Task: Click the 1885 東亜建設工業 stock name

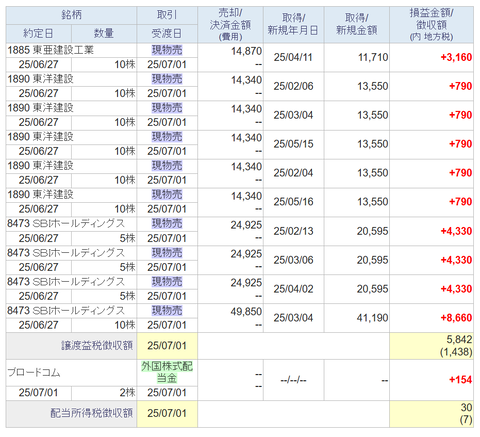Action: 50,50
